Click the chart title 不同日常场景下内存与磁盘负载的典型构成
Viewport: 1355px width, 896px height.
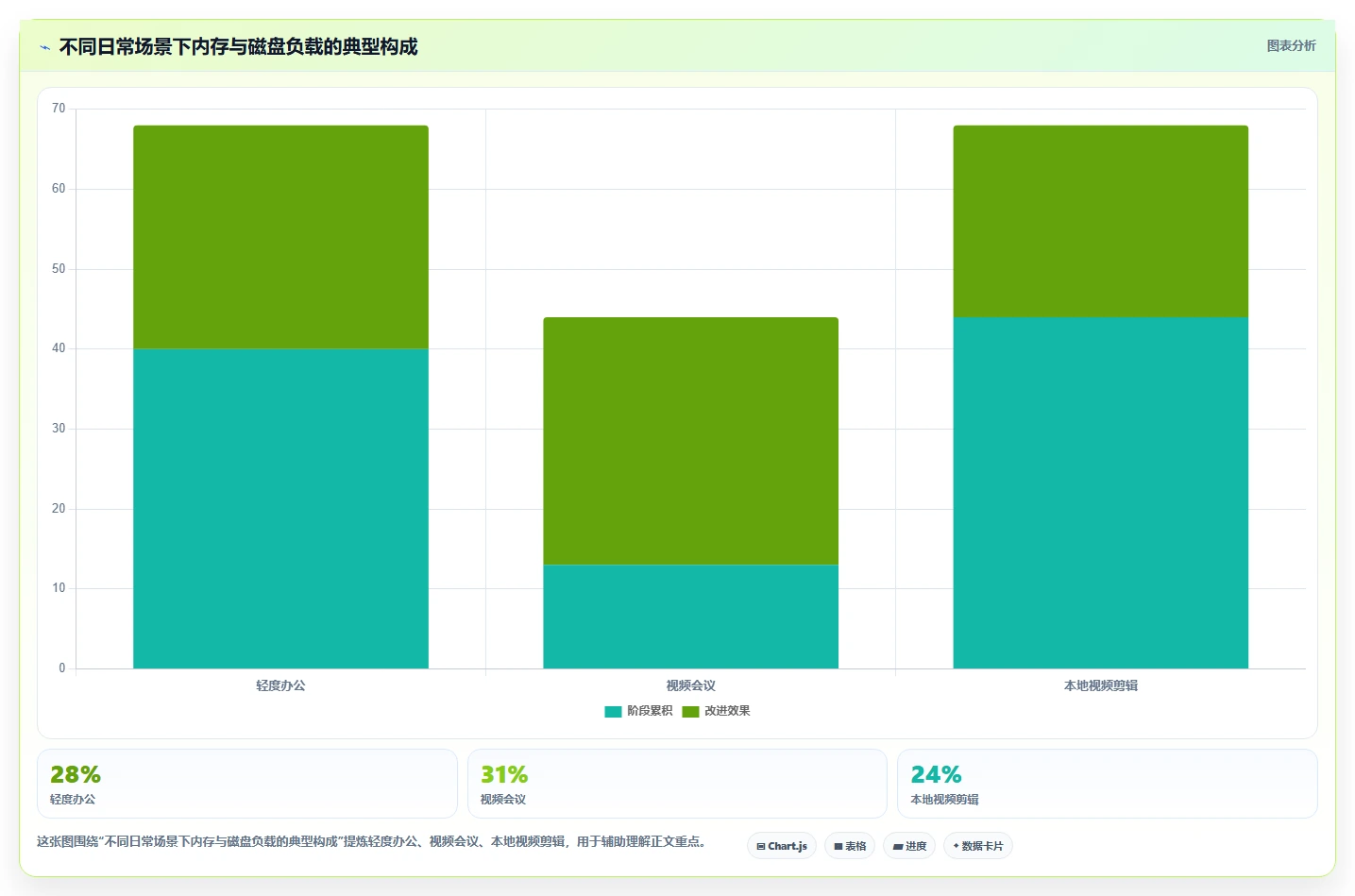pyautogui.click(x=238, y=46)
